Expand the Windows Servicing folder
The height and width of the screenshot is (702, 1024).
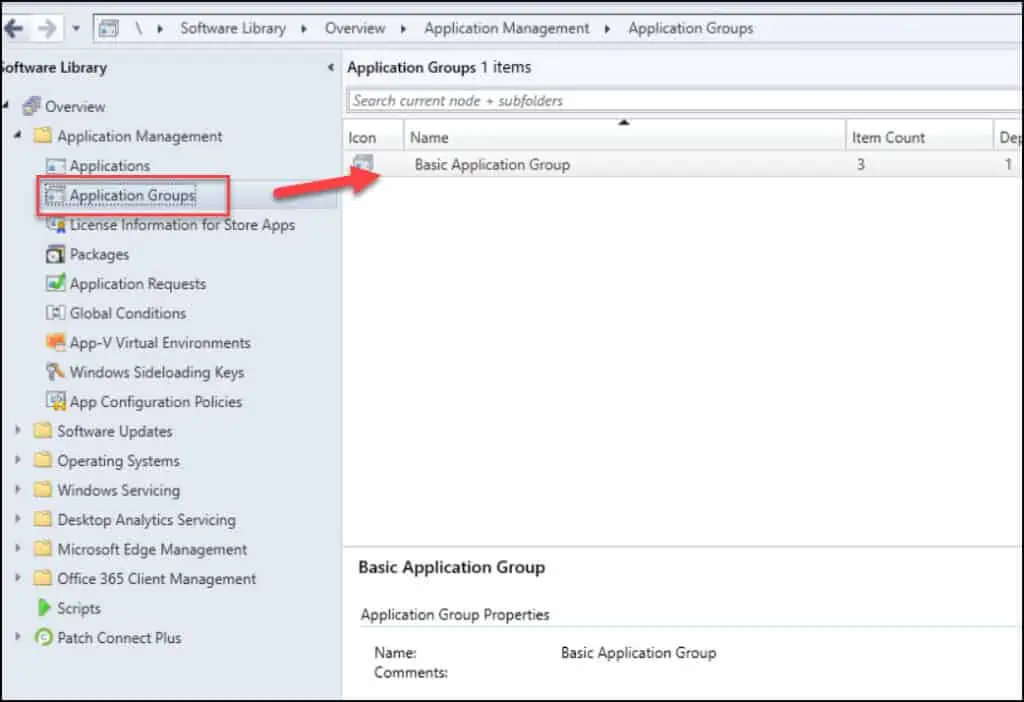(x=18, y=488)
